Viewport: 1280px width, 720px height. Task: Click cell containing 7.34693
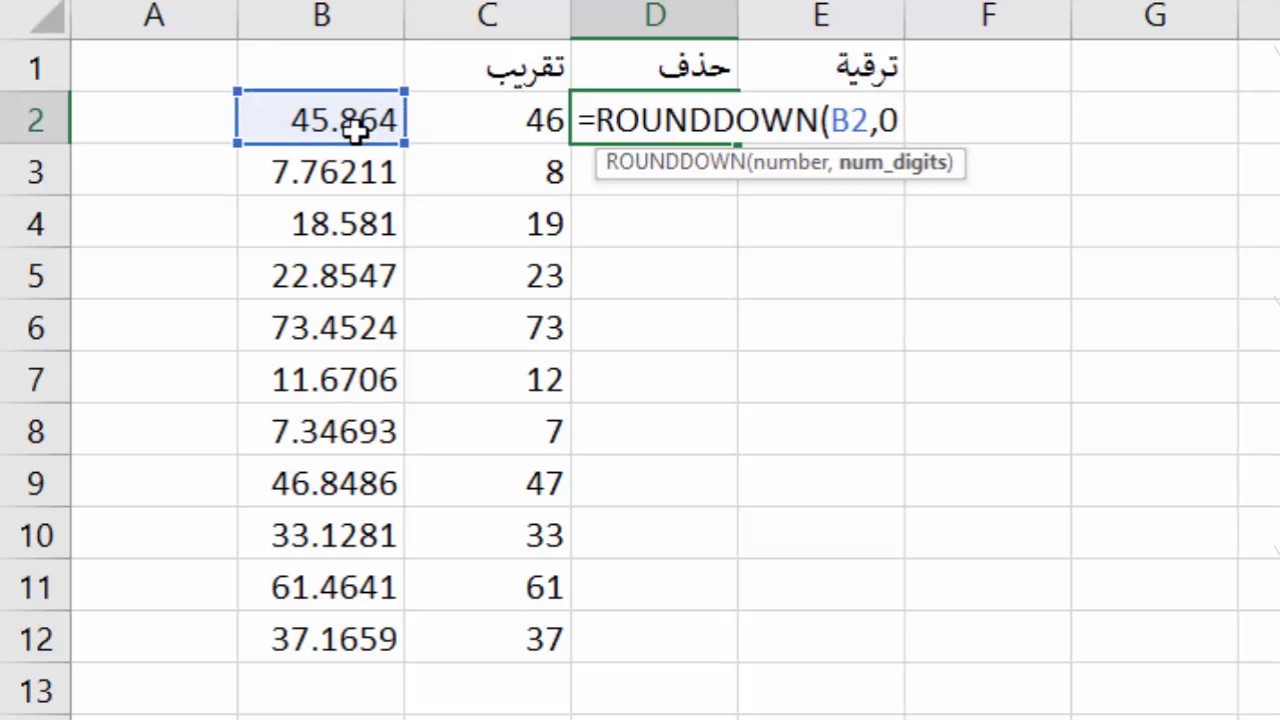tap(321, 431)
